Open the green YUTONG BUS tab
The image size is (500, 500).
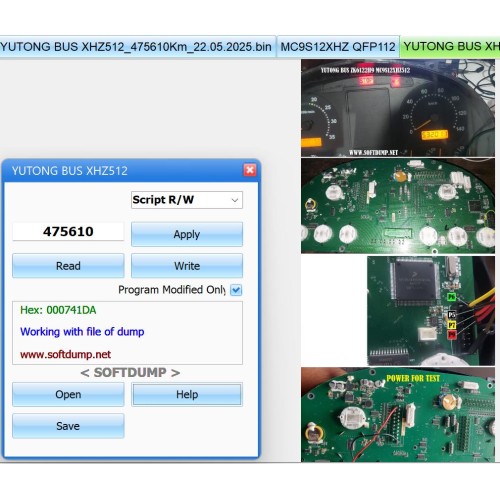pos(450,47)
